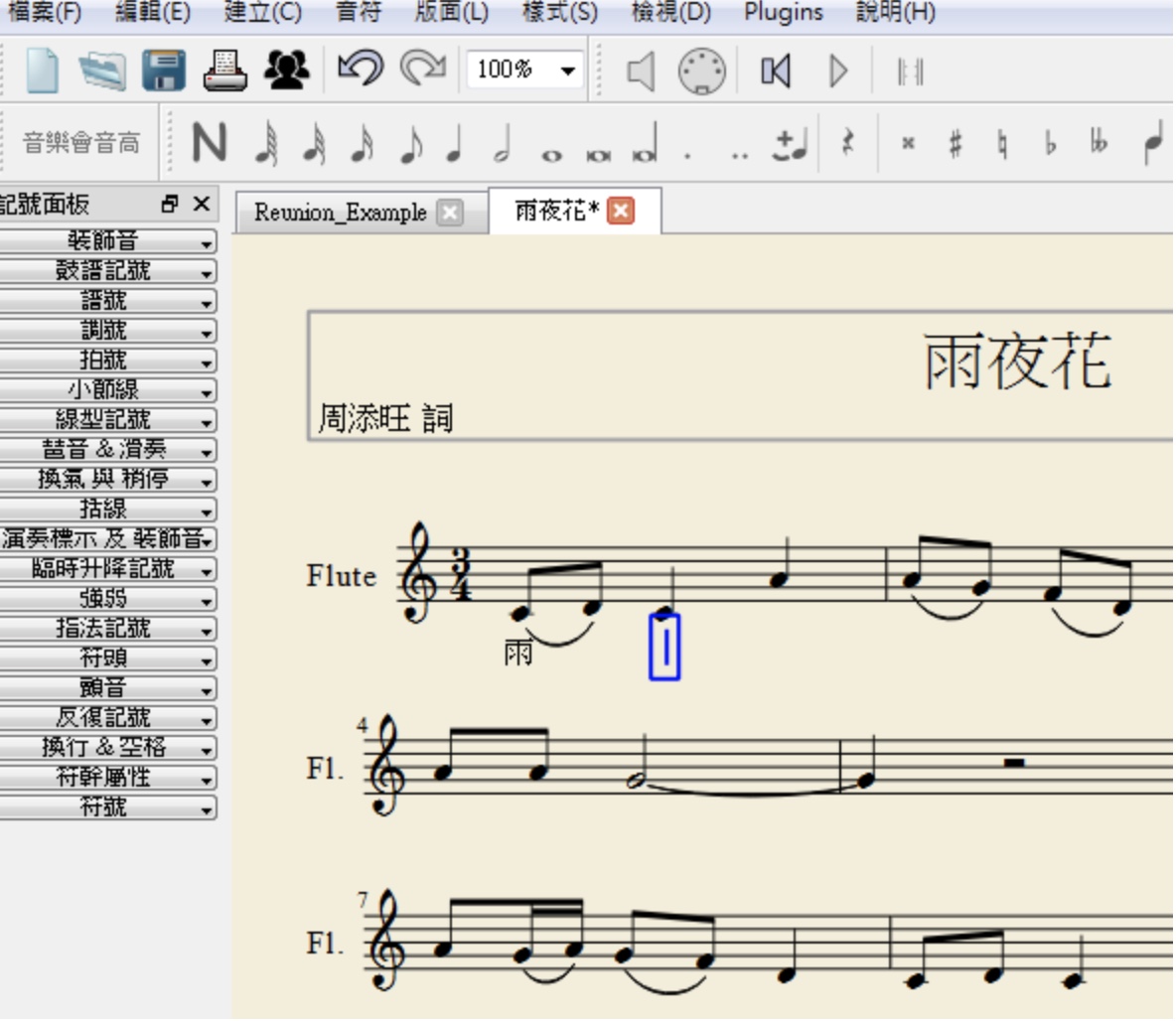Close the Reunion_Example tab
Image resolution: width=1176 pixels, height=1021 pixels.
(x=450, y=213)
